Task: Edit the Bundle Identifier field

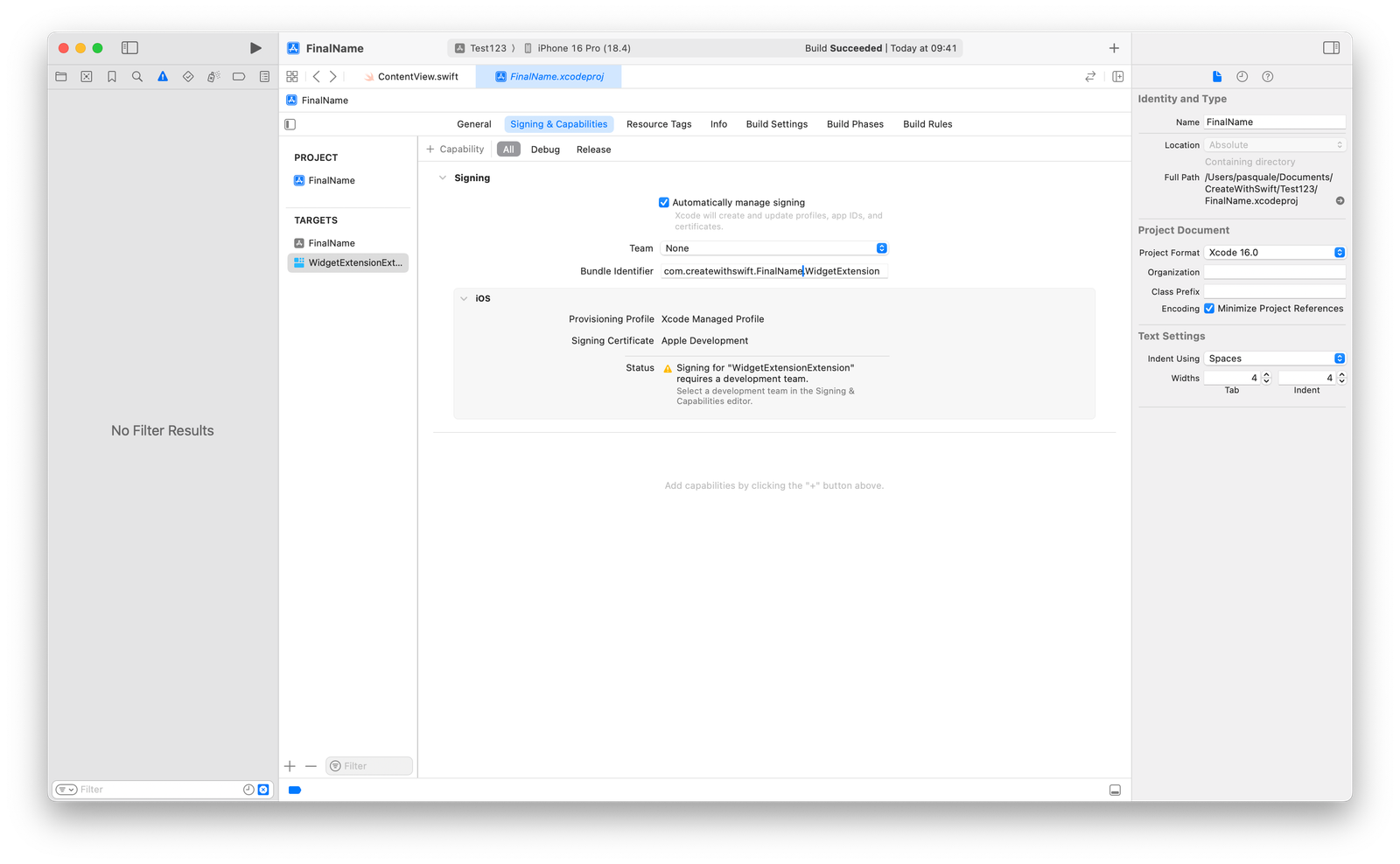Action: coord(773,270)
